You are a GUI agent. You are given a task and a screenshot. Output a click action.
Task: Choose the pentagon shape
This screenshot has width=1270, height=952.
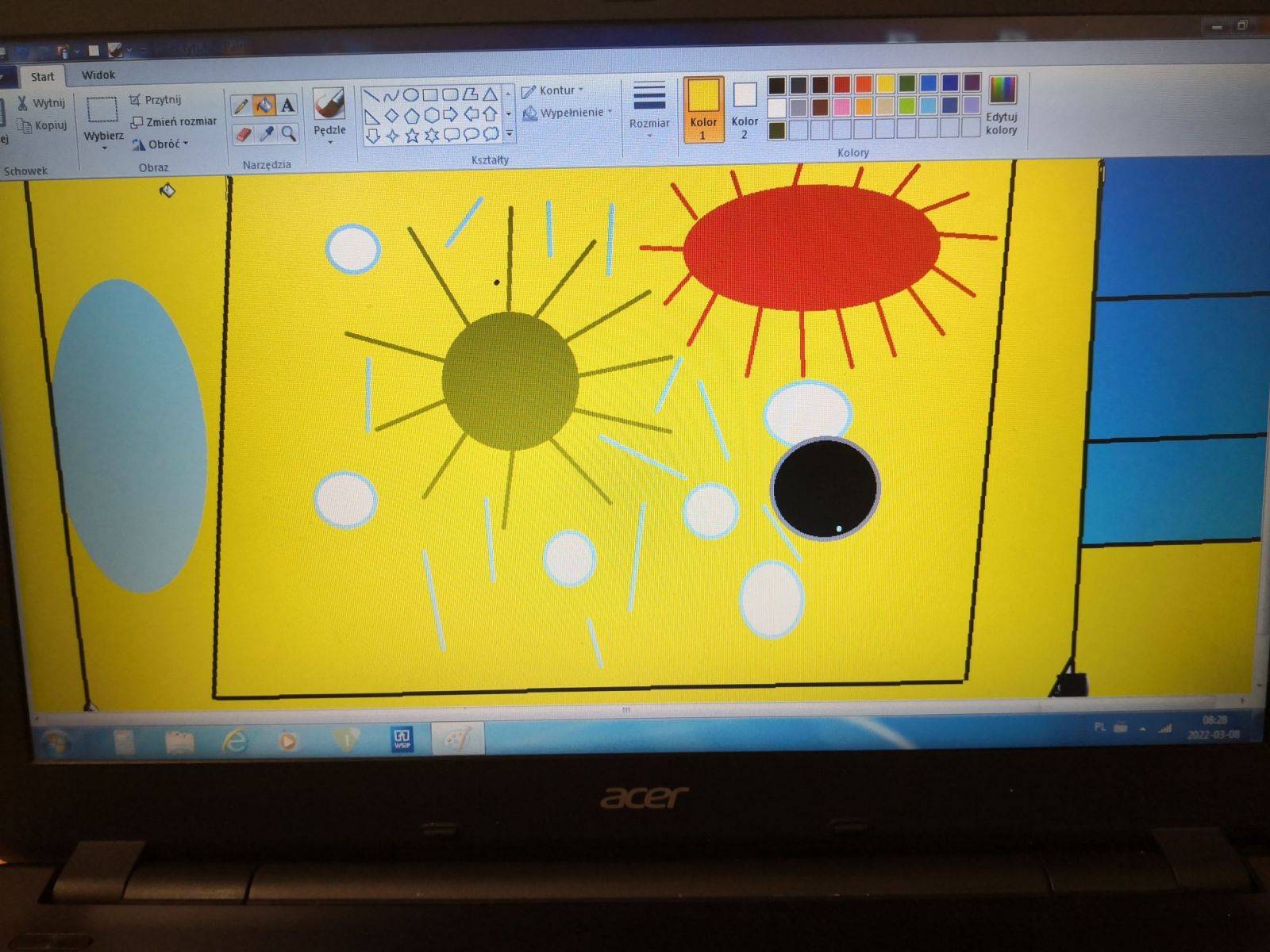click(411, 116)
